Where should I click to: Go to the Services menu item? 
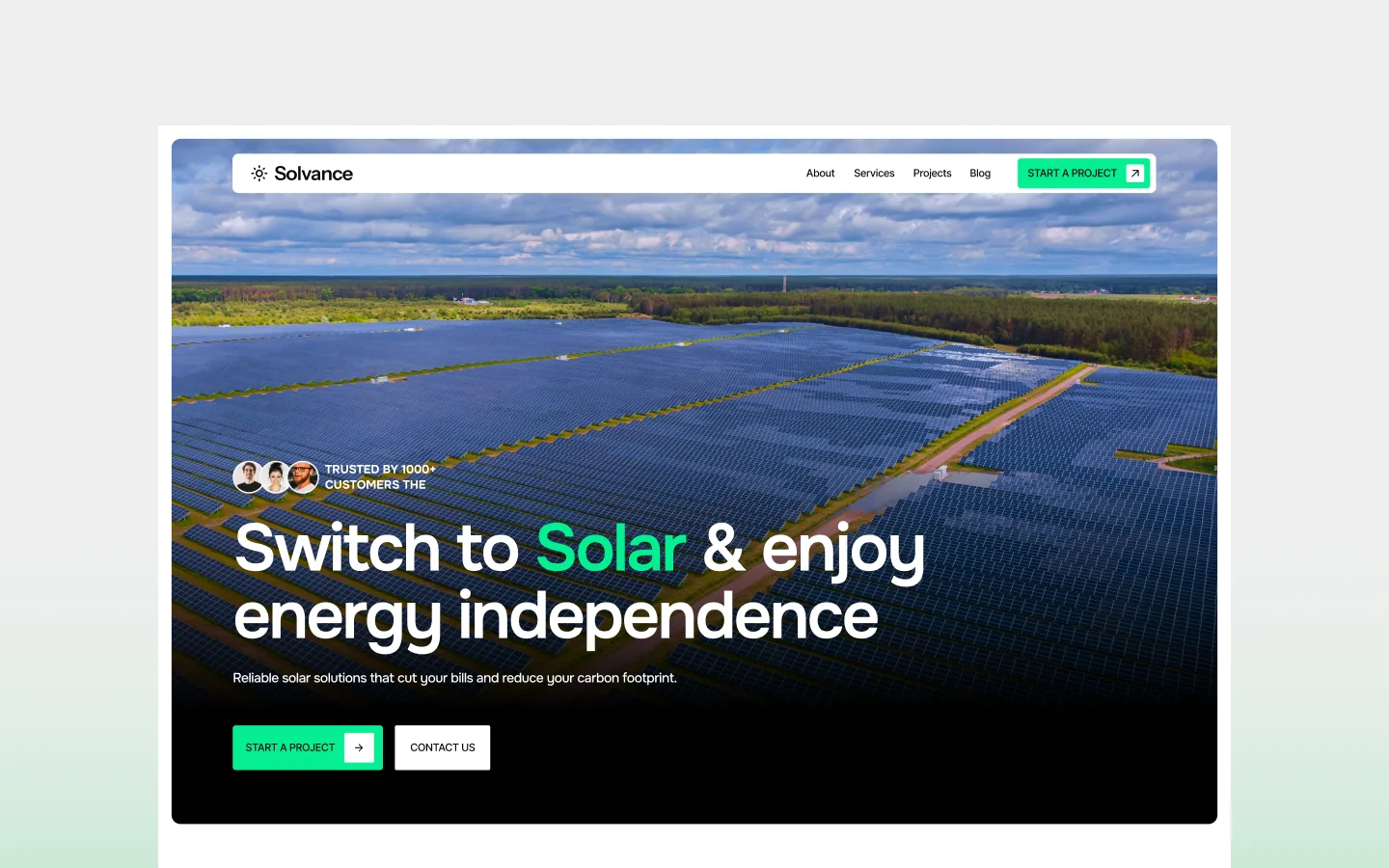[874, 174]
